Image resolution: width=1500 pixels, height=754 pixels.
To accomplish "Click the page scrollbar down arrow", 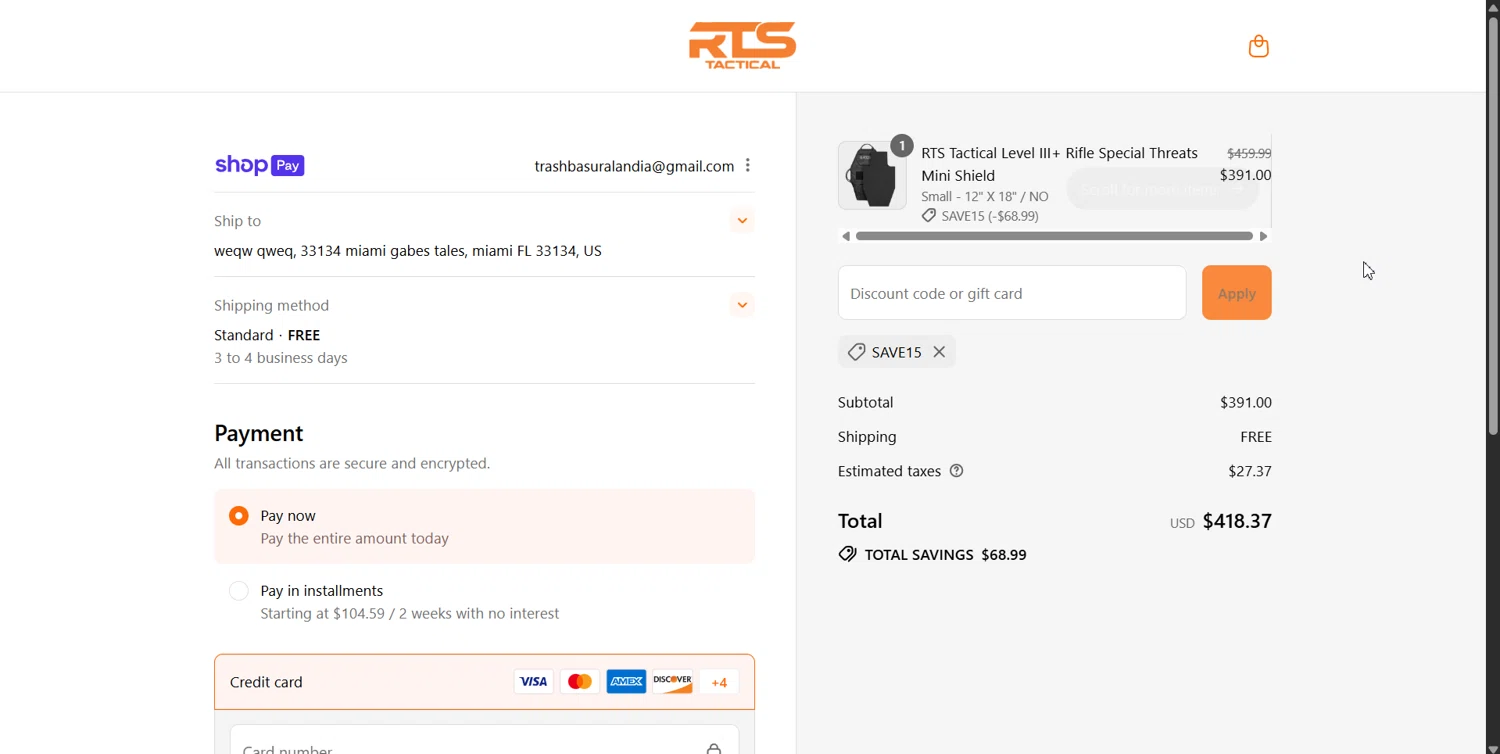I will [x=1492, y=748].
